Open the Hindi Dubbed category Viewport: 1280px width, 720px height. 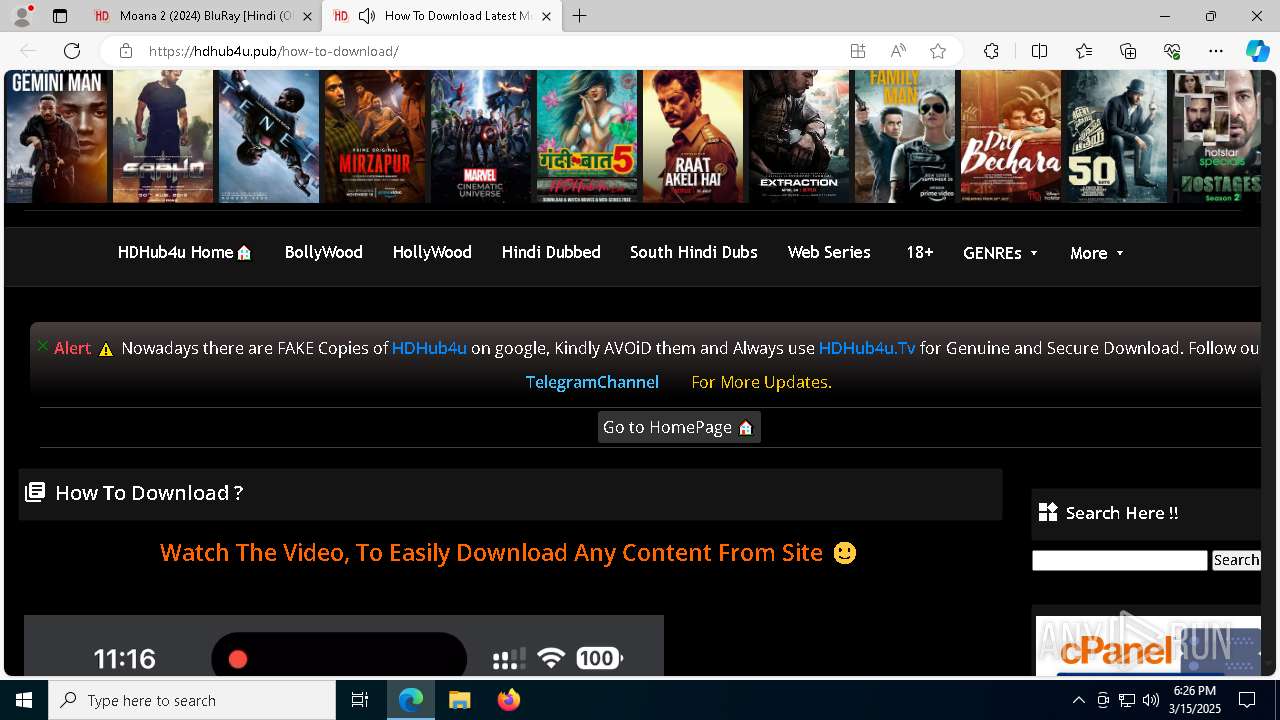551,253
